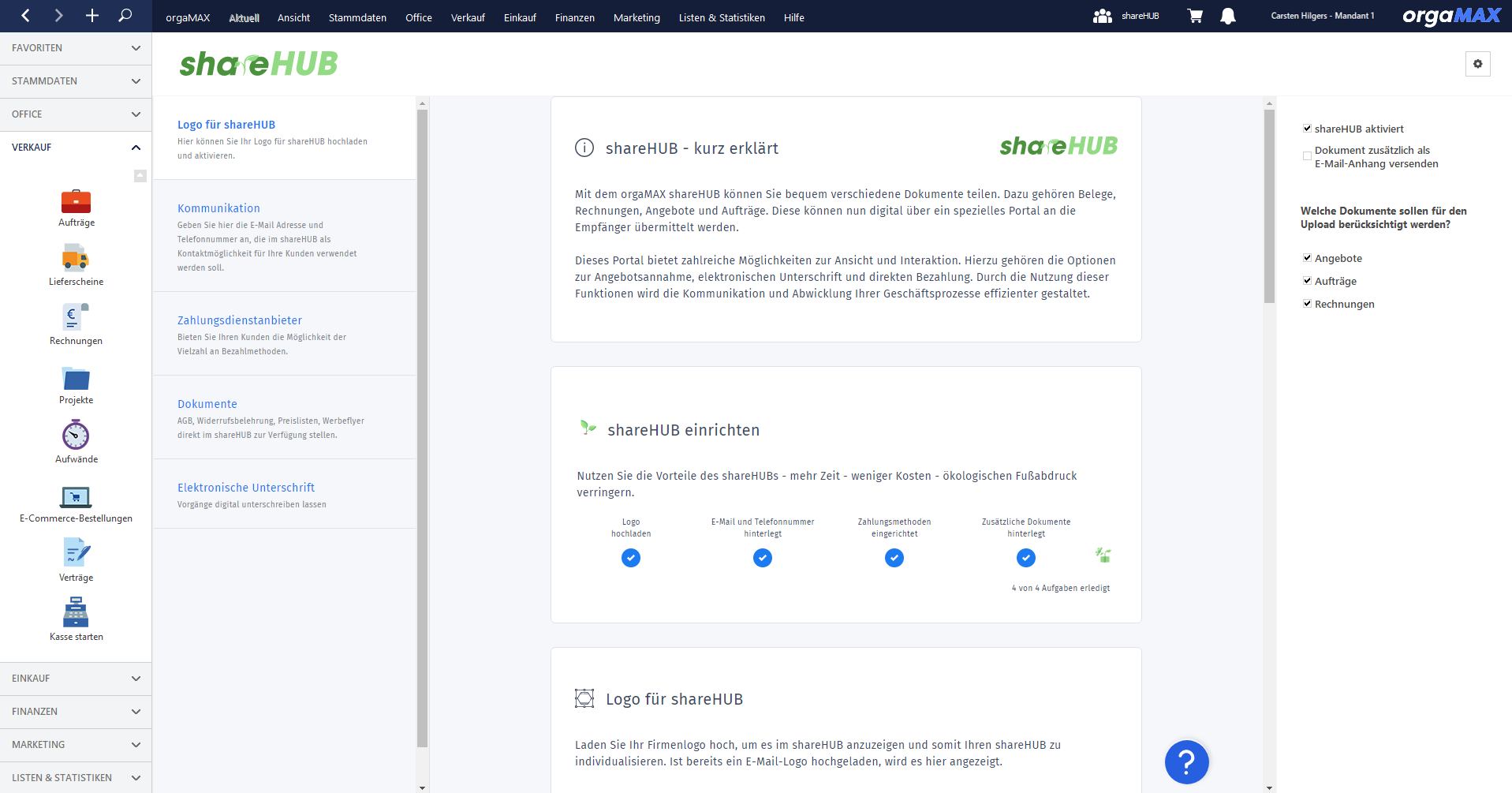Go back with the left arrow icon
The width and height of the screenshot is (1512, 793).
pyautogui.click(x=26, y=16)
